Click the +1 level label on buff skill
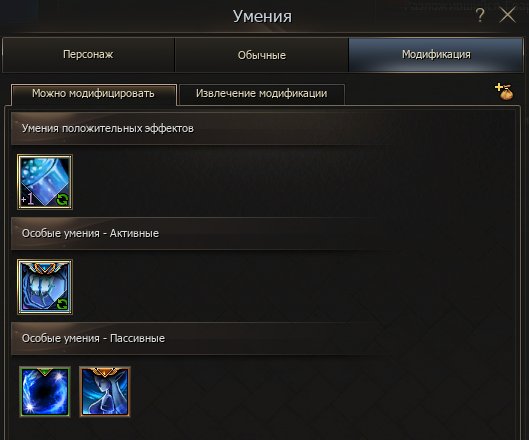This screenshot has width=529, height=440. pyautogui.click(x=27, y=199)
